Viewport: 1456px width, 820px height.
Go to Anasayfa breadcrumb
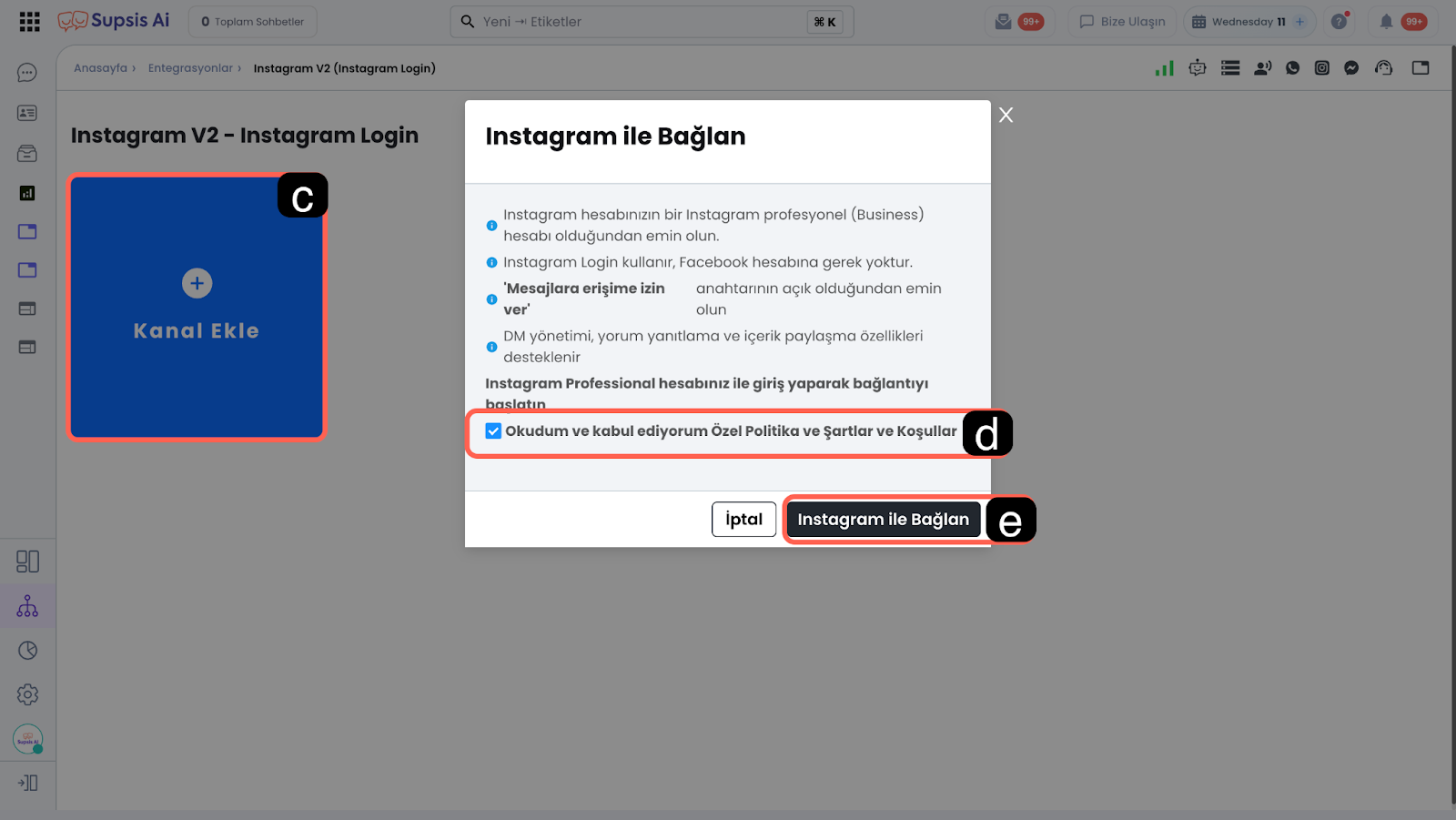point(101,68)
